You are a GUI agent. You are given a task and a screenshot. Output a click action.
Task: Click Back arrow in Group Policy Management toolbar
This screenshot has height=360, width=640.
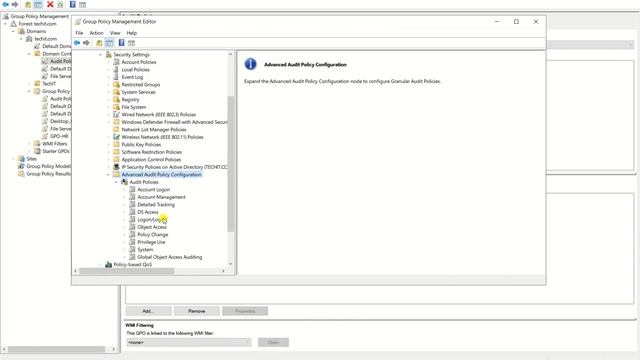(5, 4)
